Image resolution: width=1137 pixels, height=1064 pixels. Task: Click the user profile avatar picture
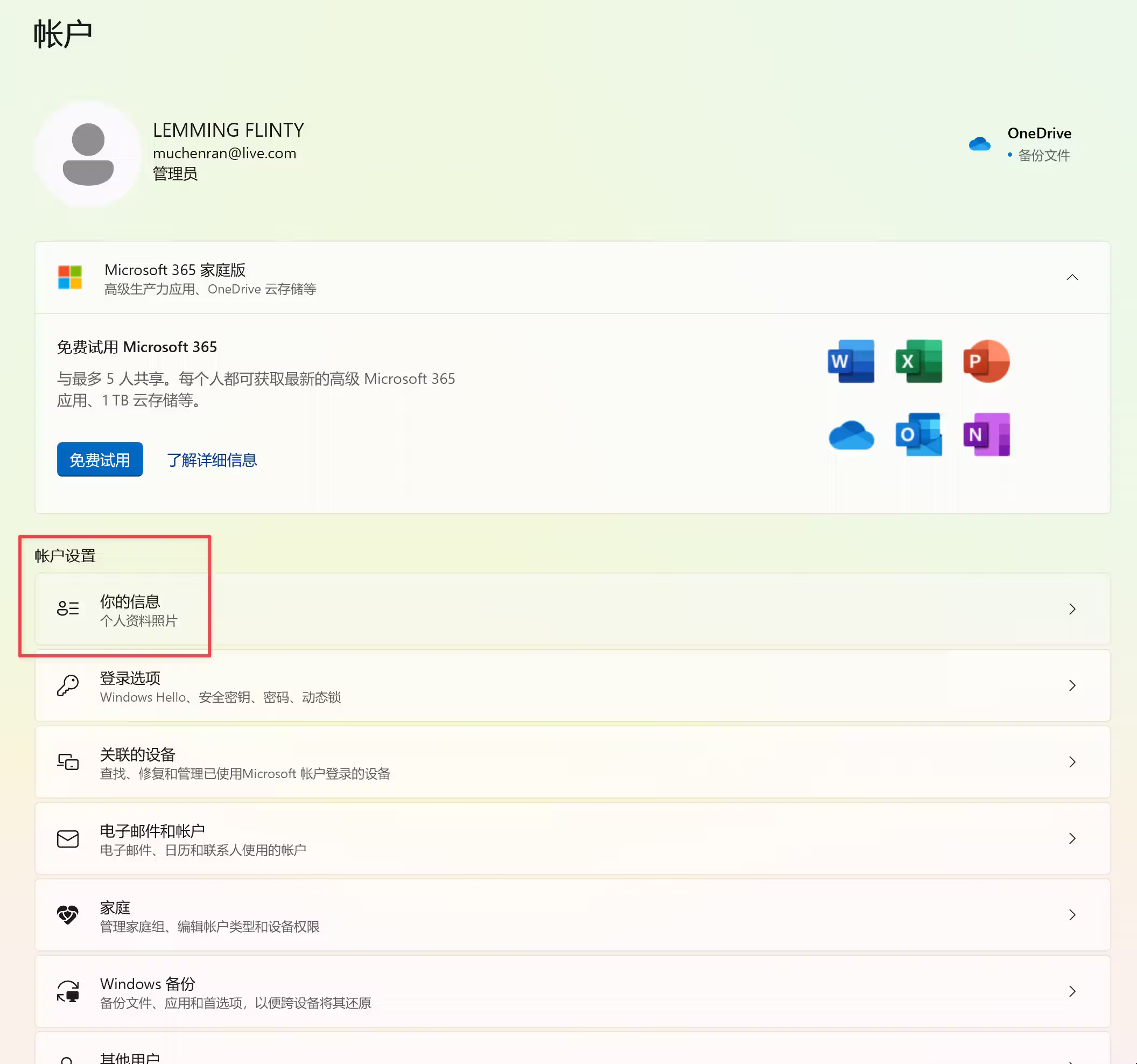point(88,155)
